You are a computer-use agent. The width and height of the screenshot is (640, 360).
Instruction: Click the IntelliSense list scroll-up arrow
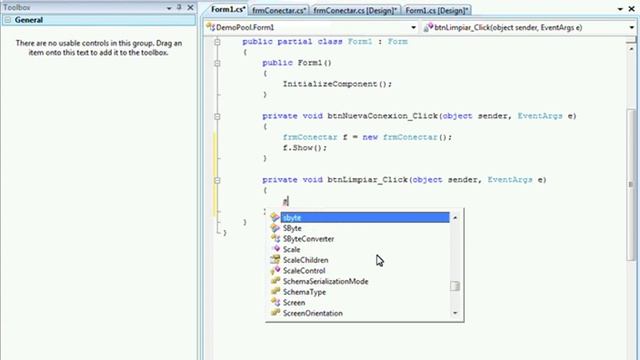(x=455, y=218)
